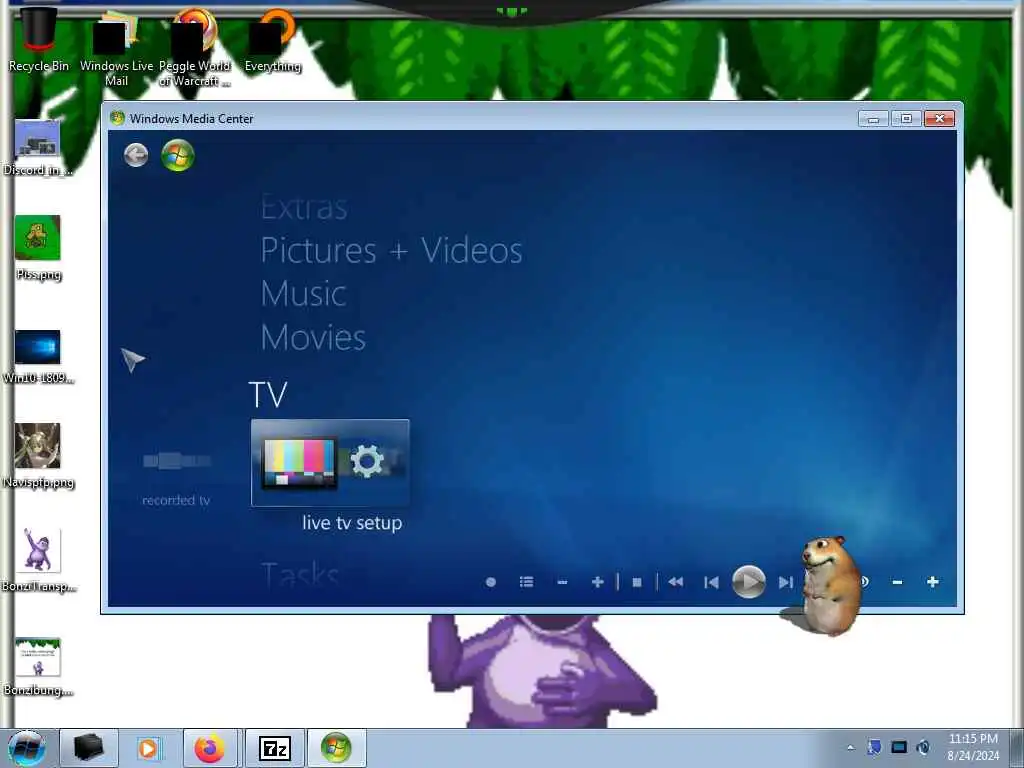Viewport: 1024px width, 768px height.
Task: Go back with the Media Center back arrow
Action: (136, 155)
